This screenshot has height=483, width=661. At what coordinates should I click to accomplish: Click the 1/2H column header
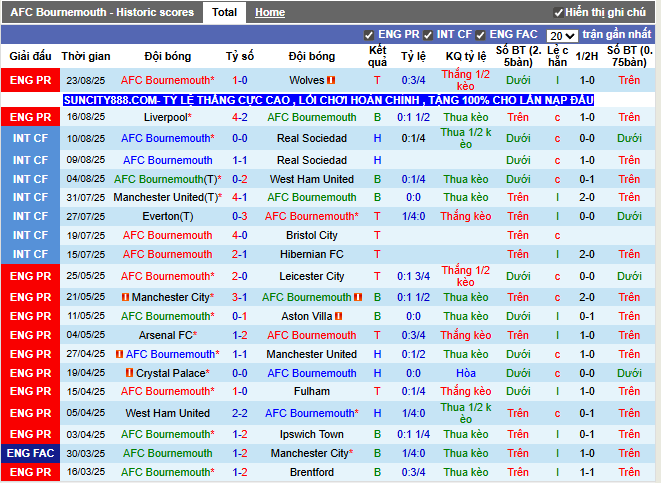pos(587,56)
